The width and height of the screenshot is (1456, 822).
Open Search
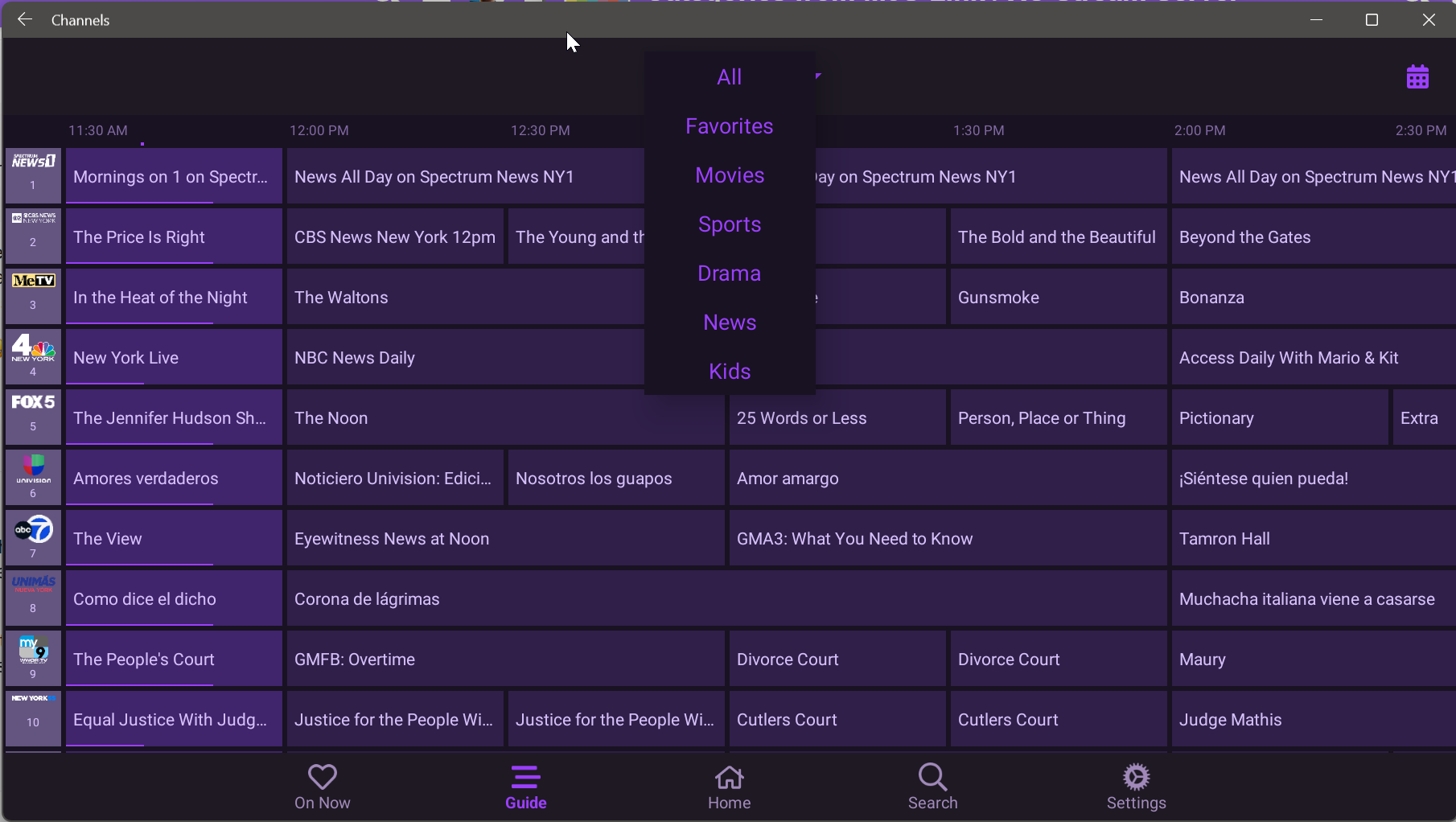pyautogui.click(x=932, y=787)
